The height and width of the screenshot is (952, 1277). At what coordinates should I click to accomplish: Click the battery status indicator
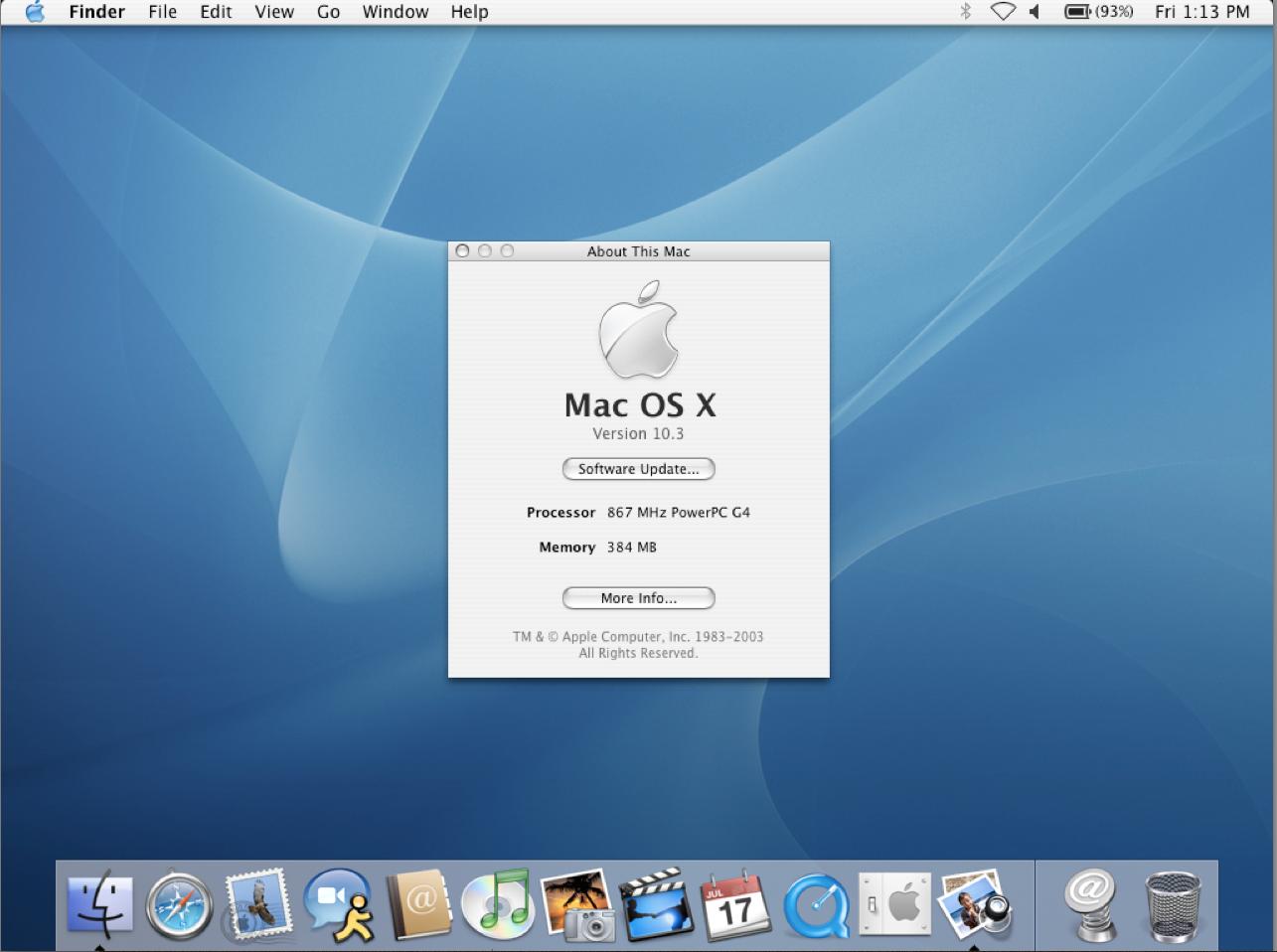[x=1098, y=12]
